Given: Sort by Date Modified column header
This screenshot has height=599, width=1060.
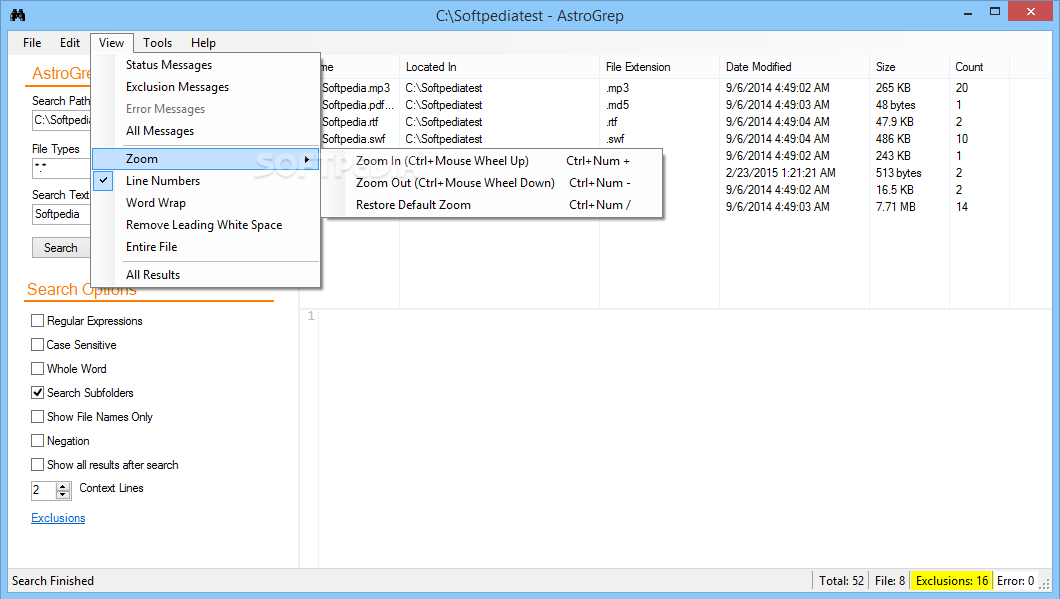Looking at the screenshot, I should tap(794, 67).
